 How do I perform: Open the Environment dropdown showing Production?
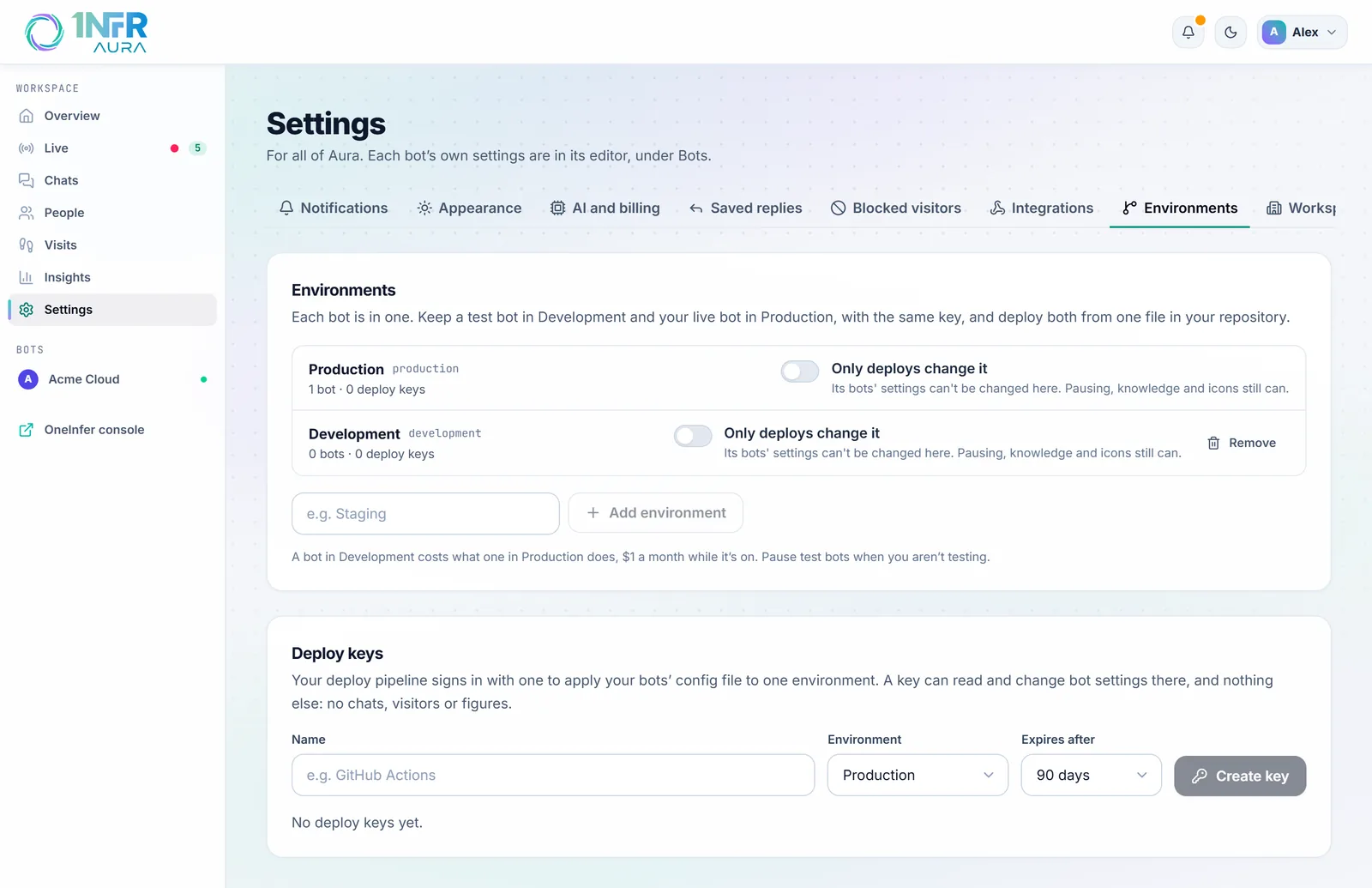918,775
